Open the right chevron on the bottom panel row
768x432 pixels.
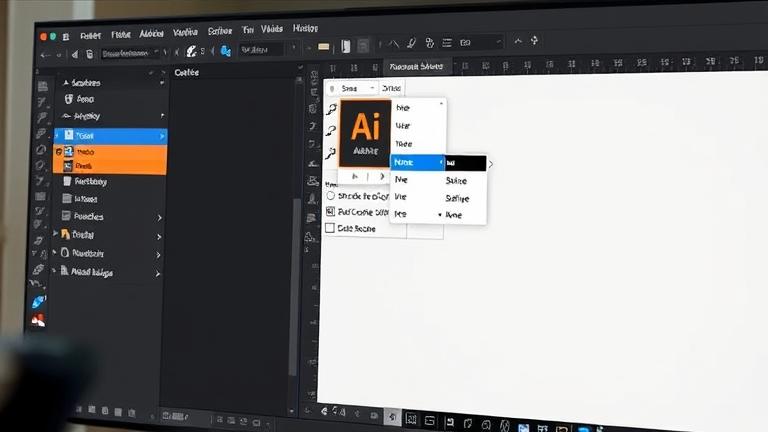(158, 274)
